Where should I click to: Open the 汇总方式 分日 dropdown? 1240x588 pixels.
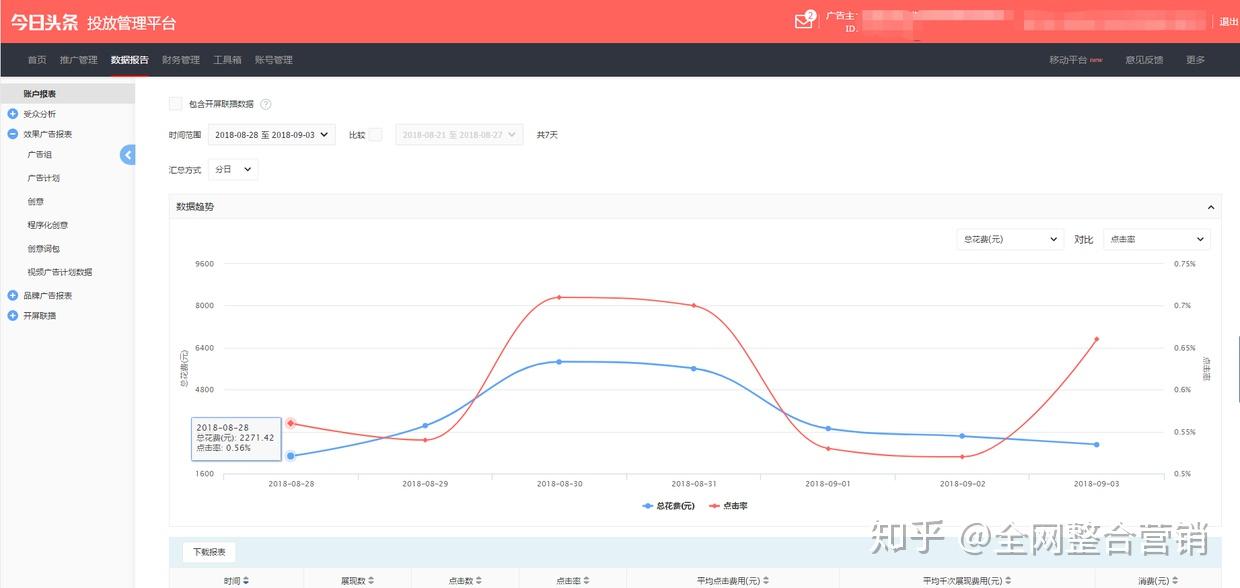tap(233, 170)
